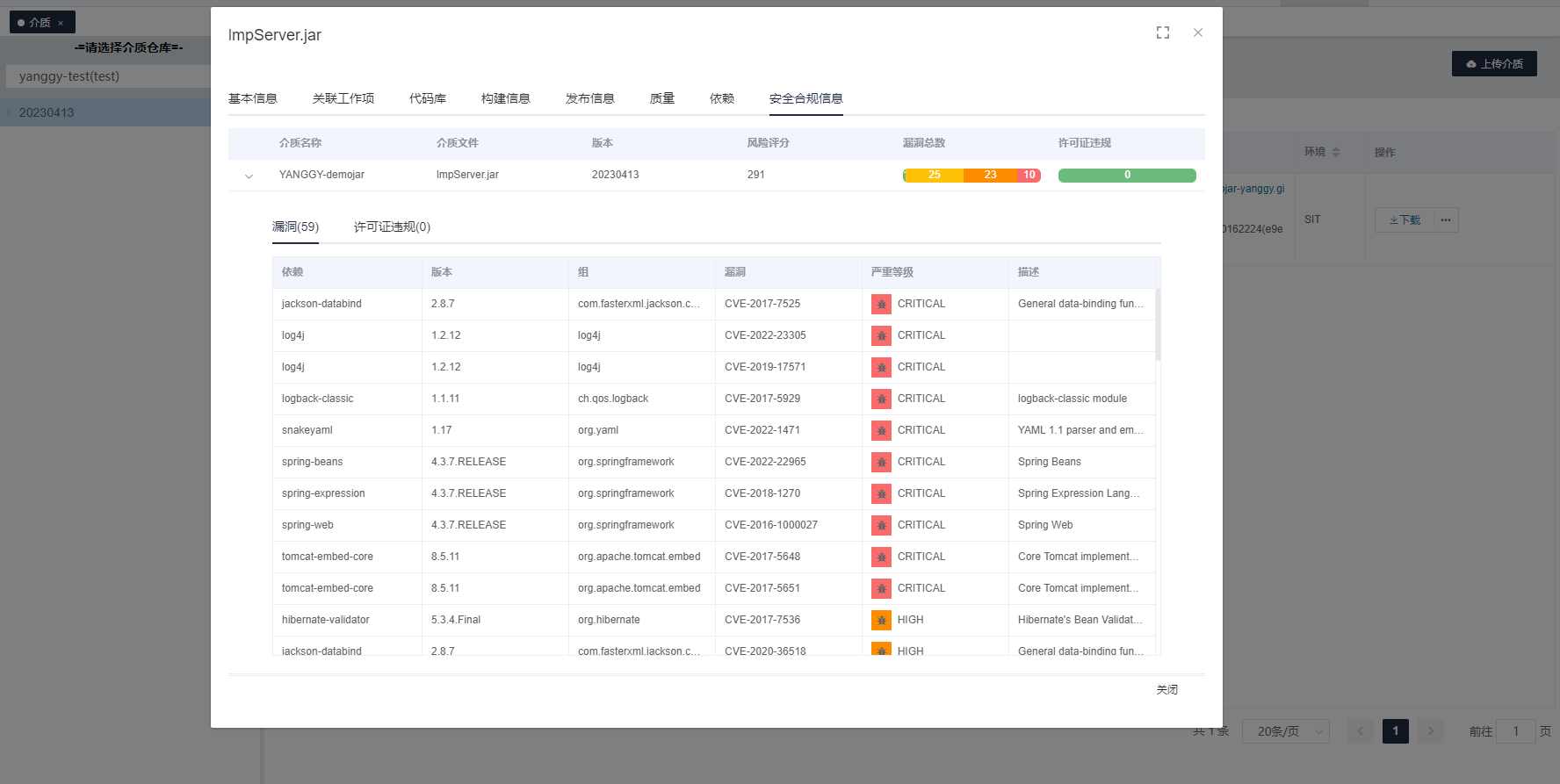Click the 关闭 button in the dialog footer
Image resolution: width=1560 pixels, height=784 pixels.
[1166, 690]
